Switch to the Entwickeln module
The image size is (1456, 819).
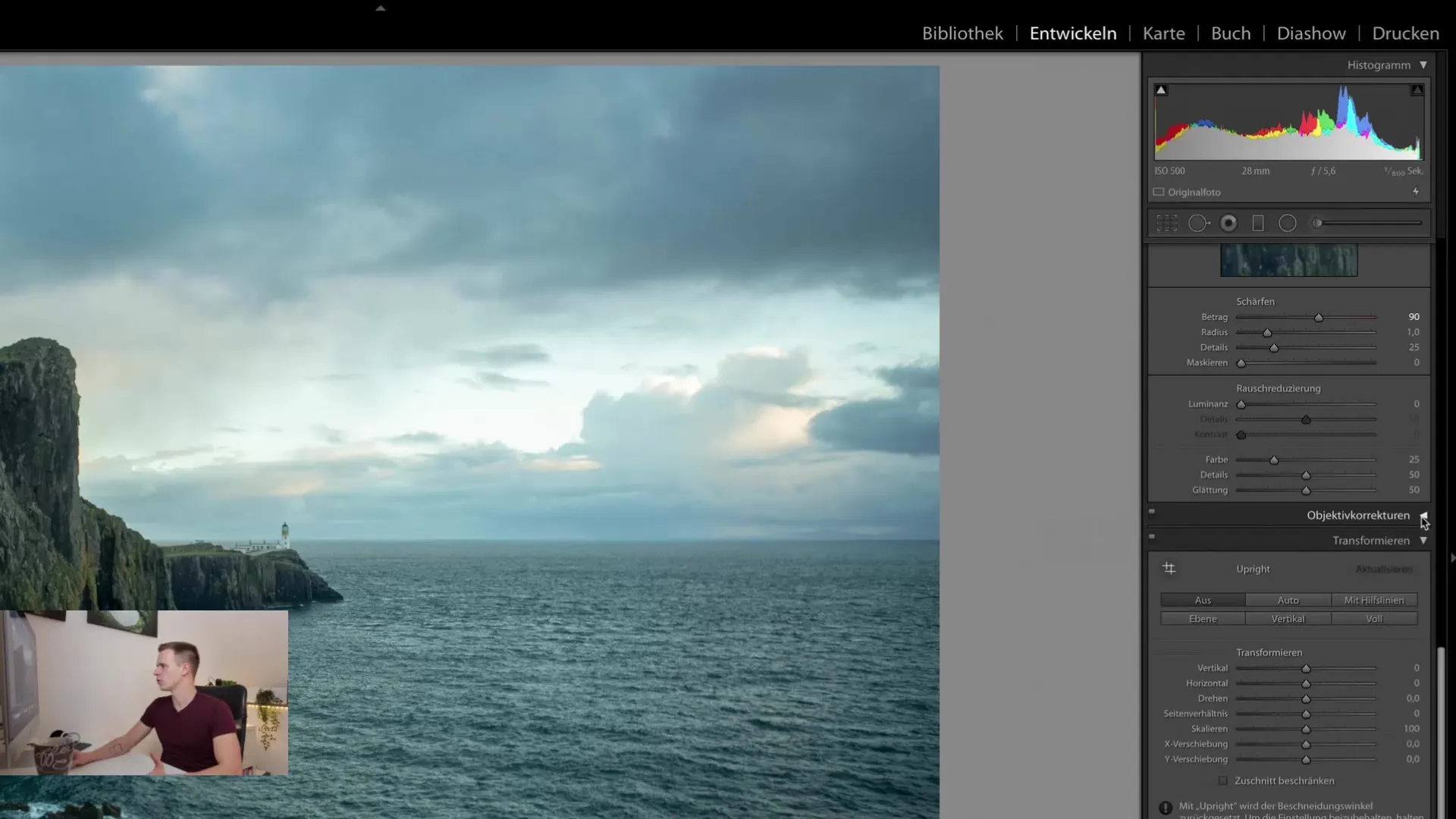coord(1073,33)
